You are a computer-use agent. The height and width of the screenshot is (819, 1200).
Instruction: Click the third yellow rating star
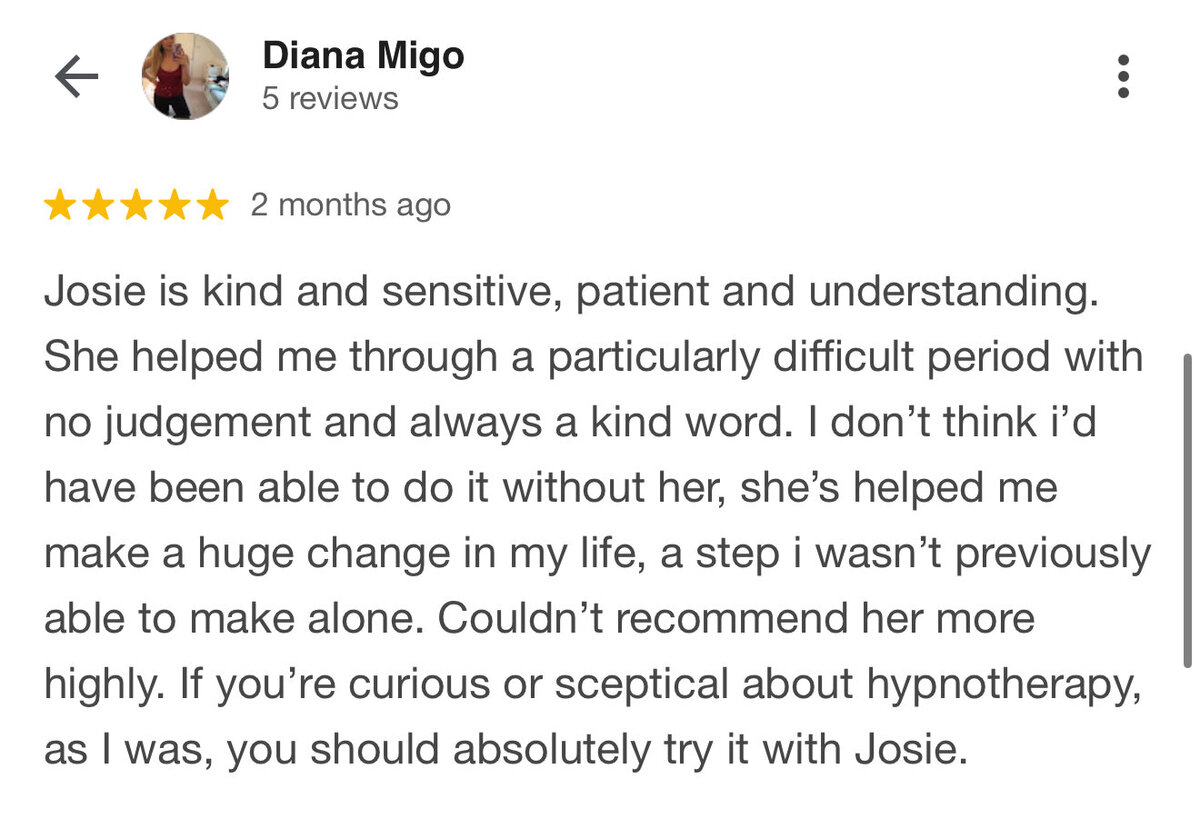tap(137, 205)
